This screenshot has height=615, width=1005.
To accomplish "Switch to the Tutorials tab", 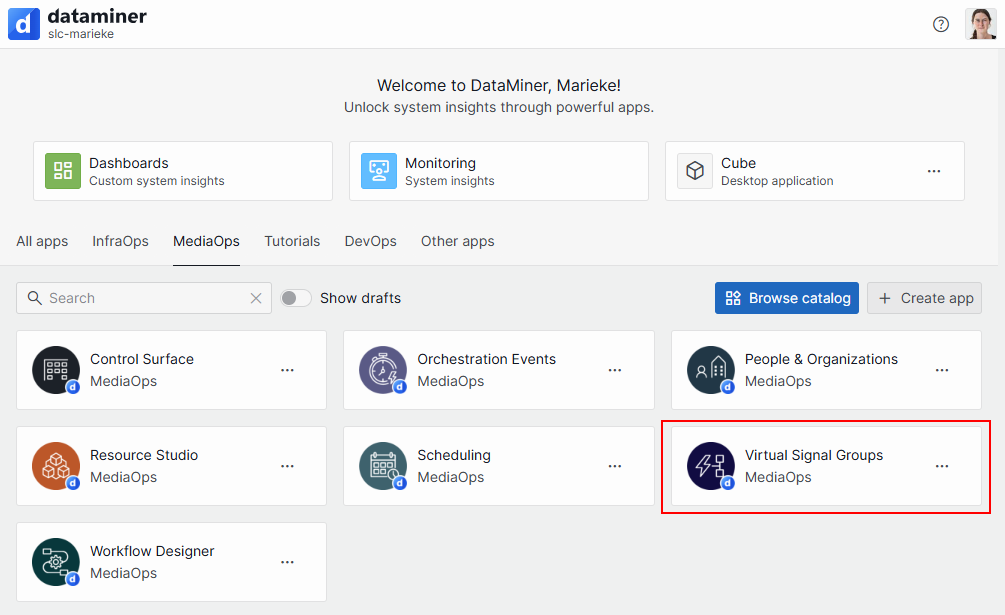I will [292, 241].
